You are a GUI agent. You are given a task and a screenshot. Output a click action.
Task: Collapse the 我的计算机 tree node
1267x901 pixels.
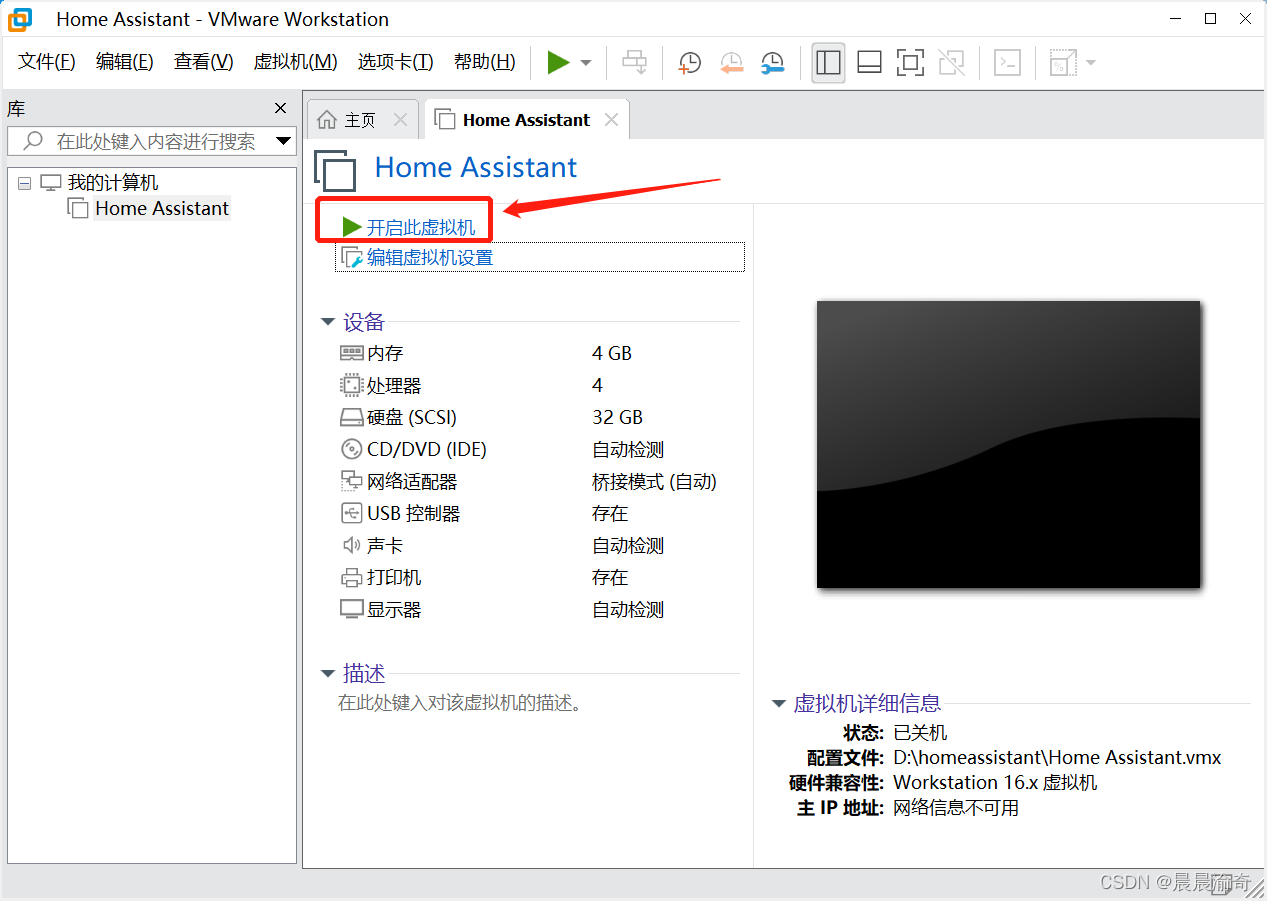[24, 184]
